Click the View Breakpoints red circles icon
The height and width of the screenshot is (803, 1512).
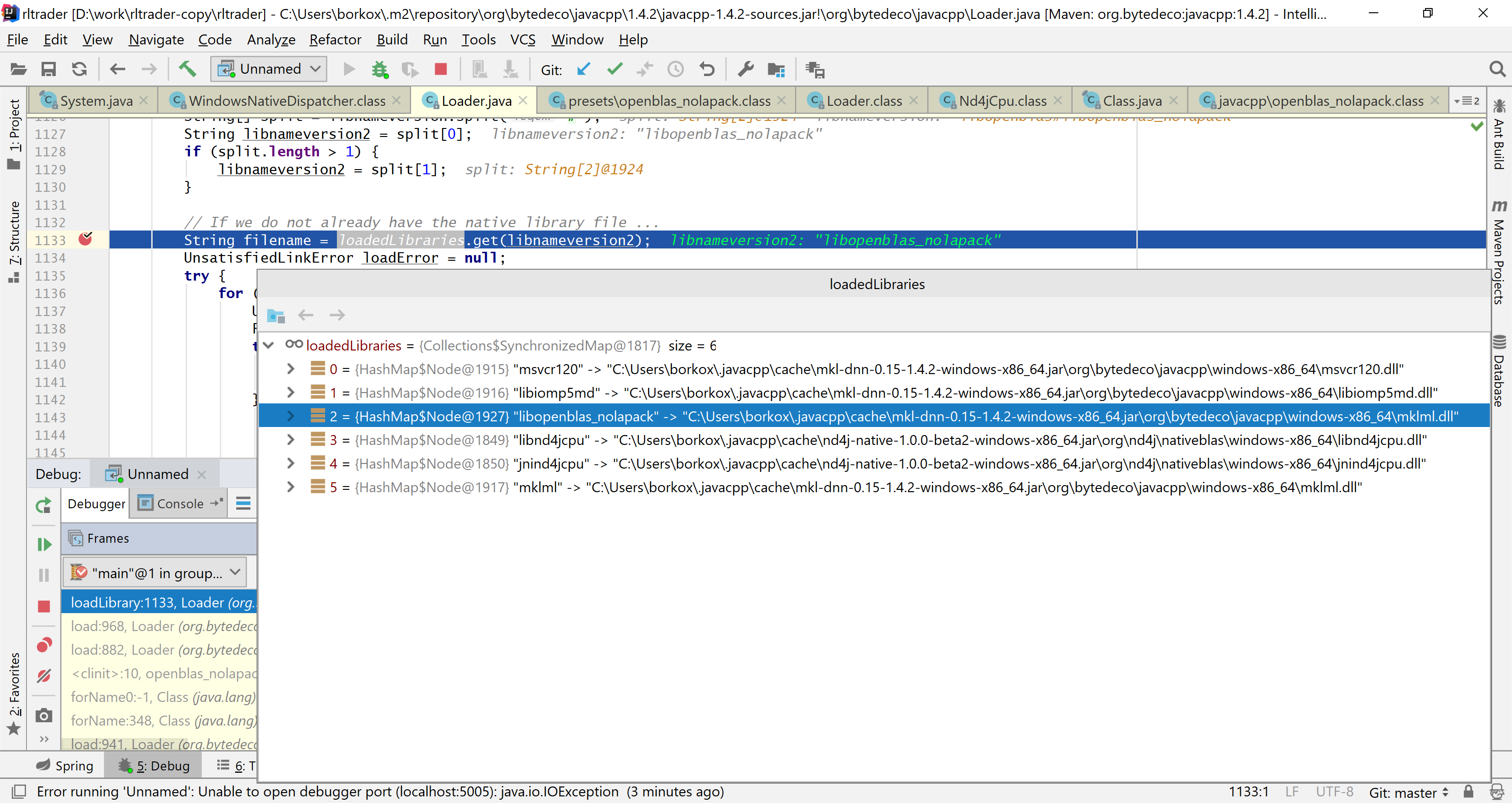[44, 645]
